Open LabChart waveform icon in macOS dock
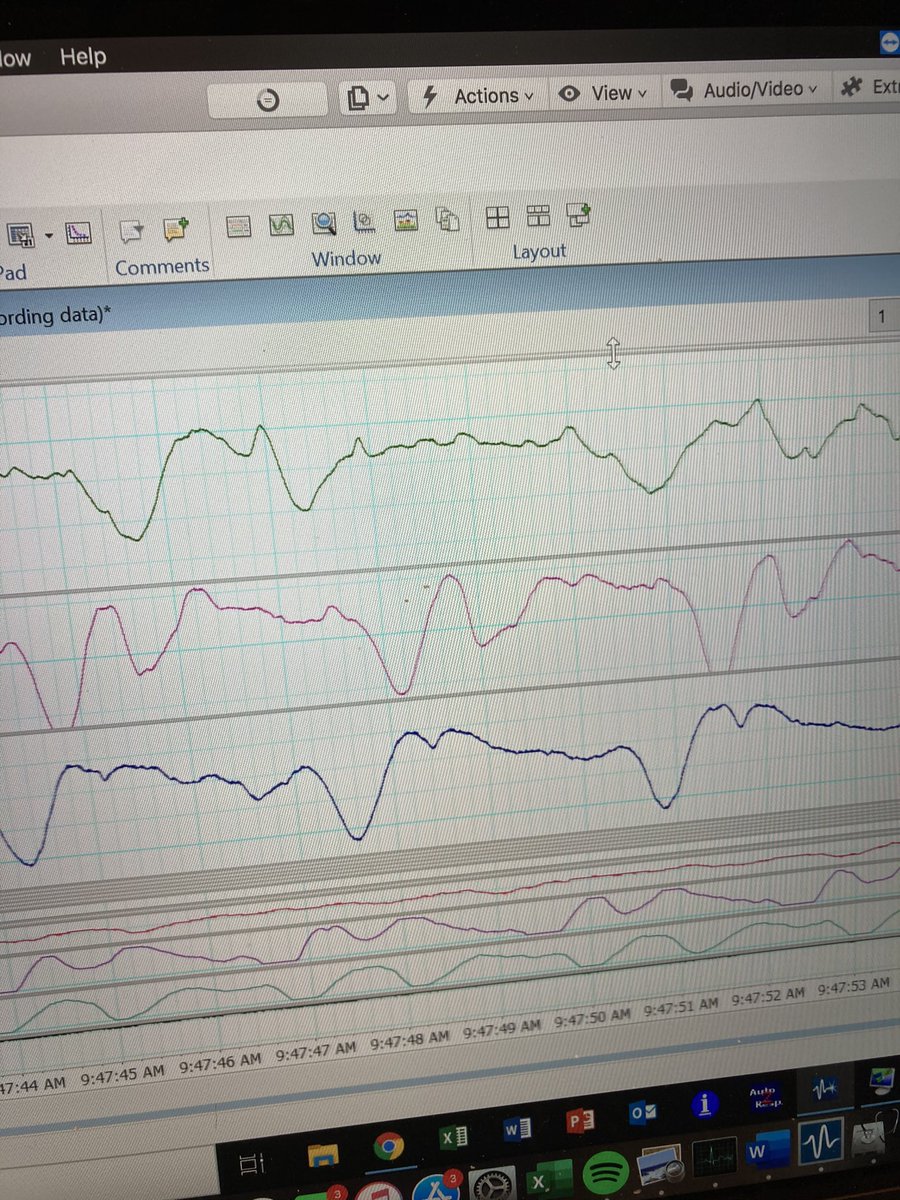This screenshot has height=1200, width=900. pyautogui.click(x=820, y=1141)
